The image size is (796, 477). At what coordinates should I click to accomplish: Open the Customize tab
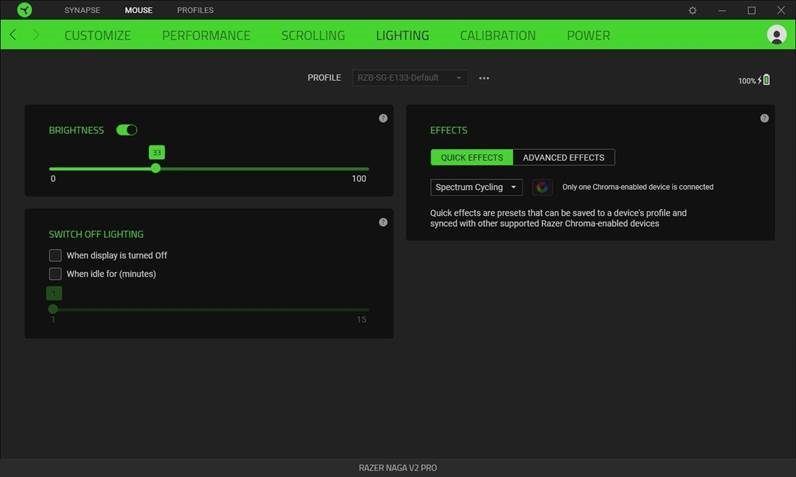click(x=97, y=35)
